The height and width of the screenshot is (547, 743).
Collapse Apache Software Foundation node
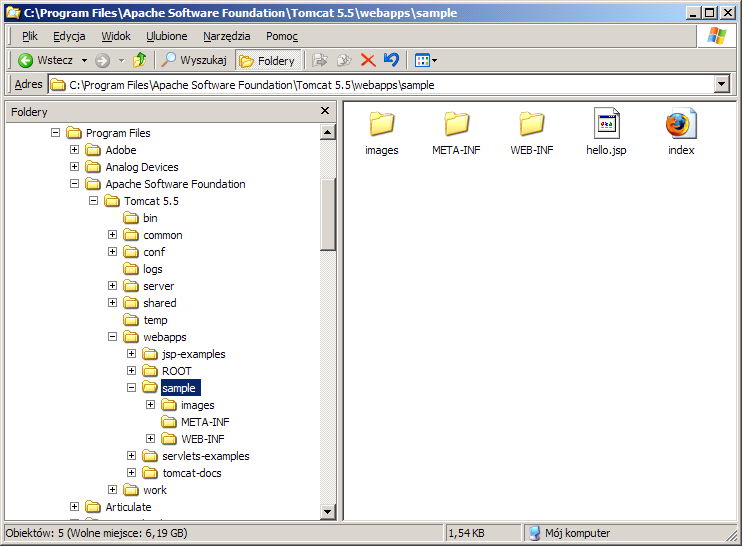coord(74,183)
